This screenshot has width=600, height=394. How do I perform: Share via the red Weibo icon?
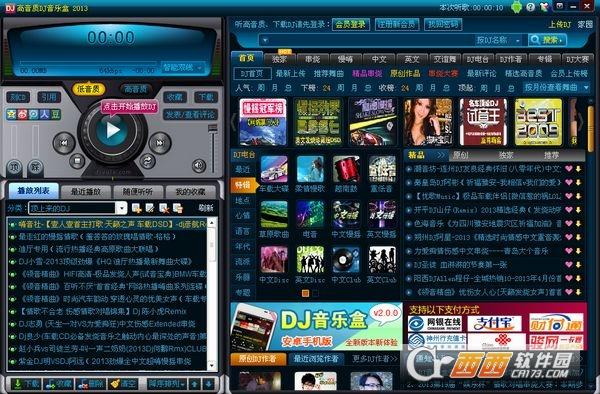pos(23,114)
